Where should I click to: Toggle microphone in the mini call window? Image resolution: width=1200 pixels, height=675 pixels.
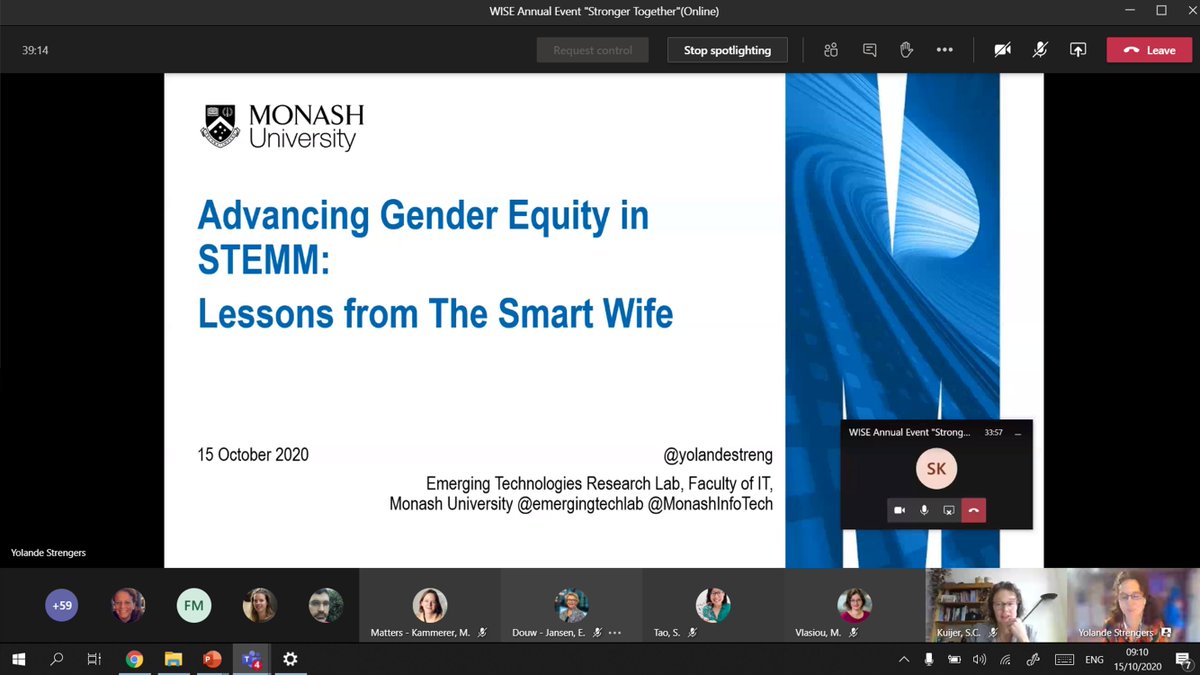tap(924, 510)
